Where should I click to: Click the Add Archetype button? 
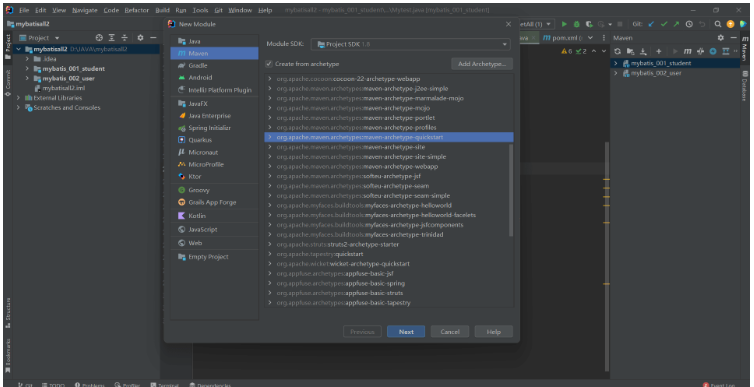coord(482,63)
